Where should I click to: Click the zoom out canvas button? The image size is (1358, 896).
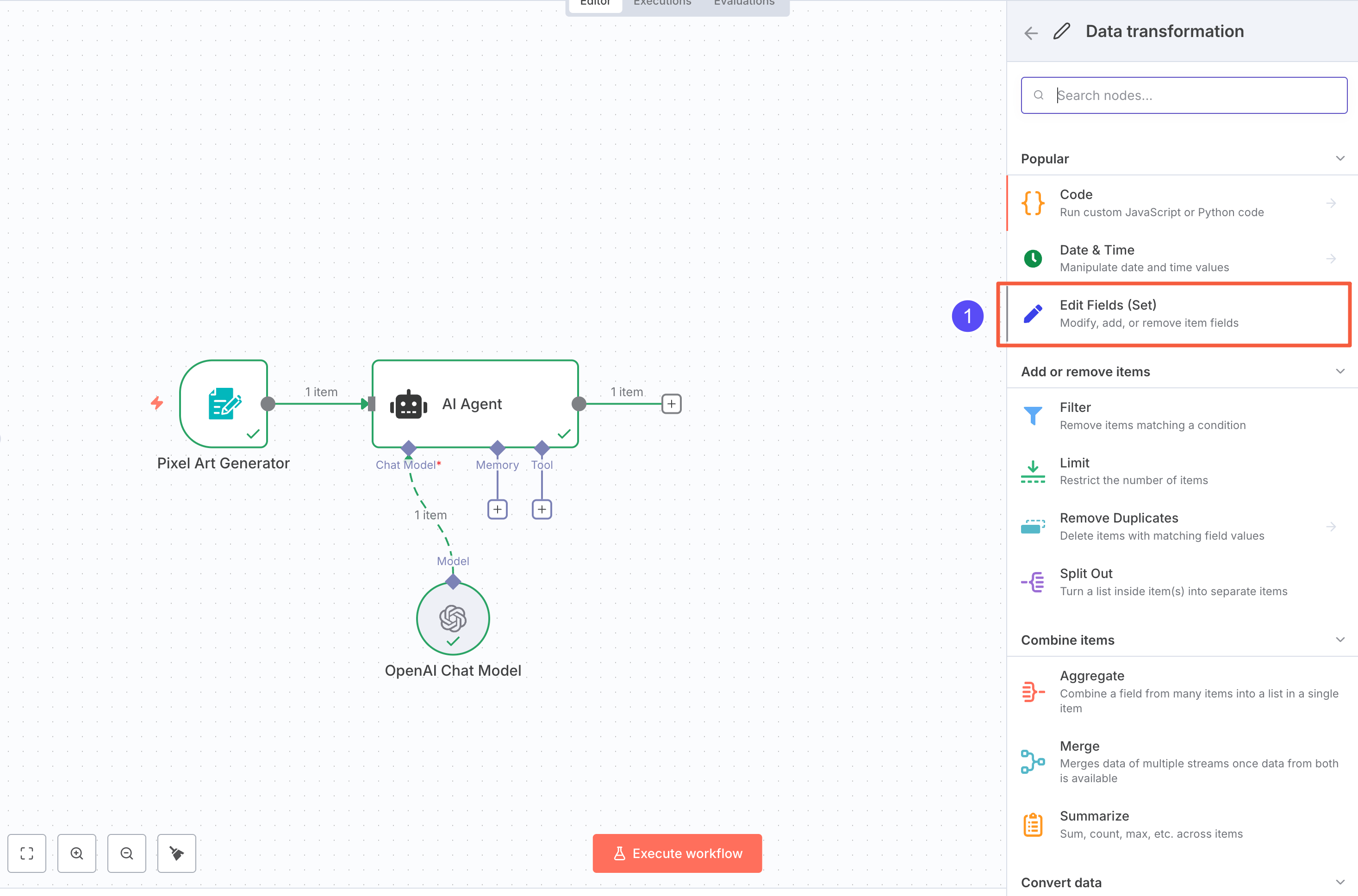click(x=126, y=853)
